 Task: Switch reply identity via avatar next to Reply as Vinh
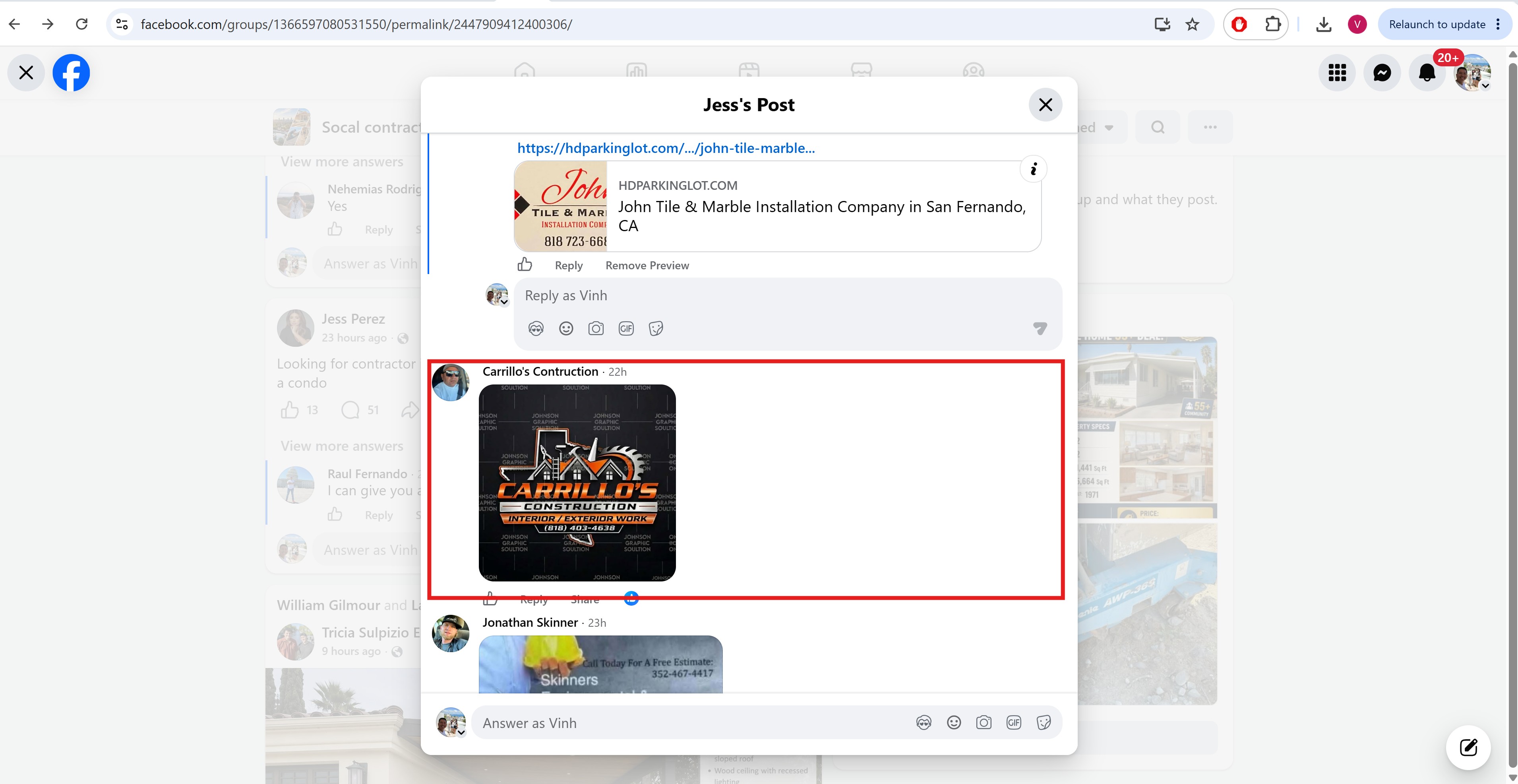(497, 295)
